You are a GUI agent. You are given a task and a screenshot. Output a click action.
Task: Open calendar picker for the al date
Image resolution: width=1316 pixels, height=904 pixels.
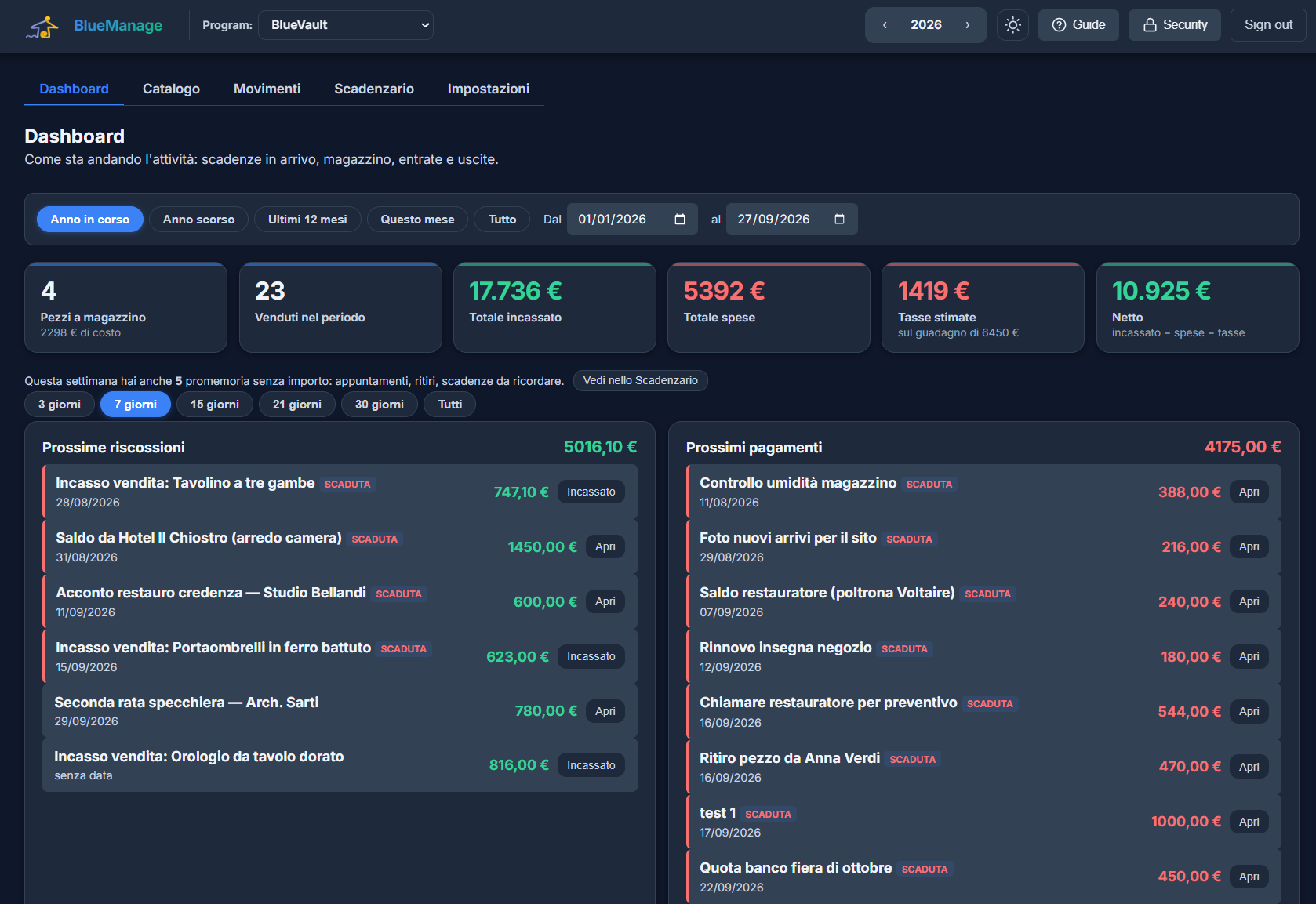point(839,220)
